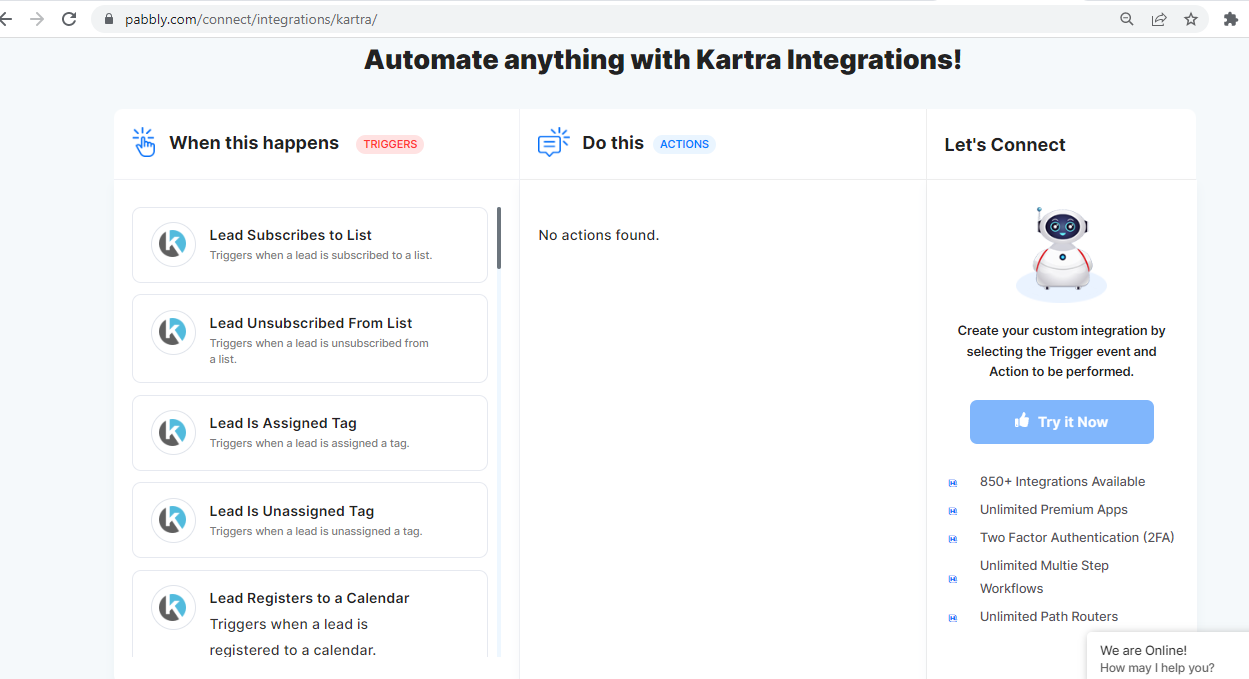Share this page using the share icon
The width and height of the screenshot is (1249, 679).
[1159, 19]
